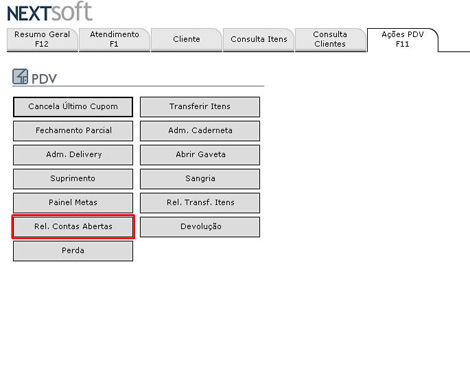Go to the Consulta Itens tab
Screen dimensions: 470x369
point(258,39)
